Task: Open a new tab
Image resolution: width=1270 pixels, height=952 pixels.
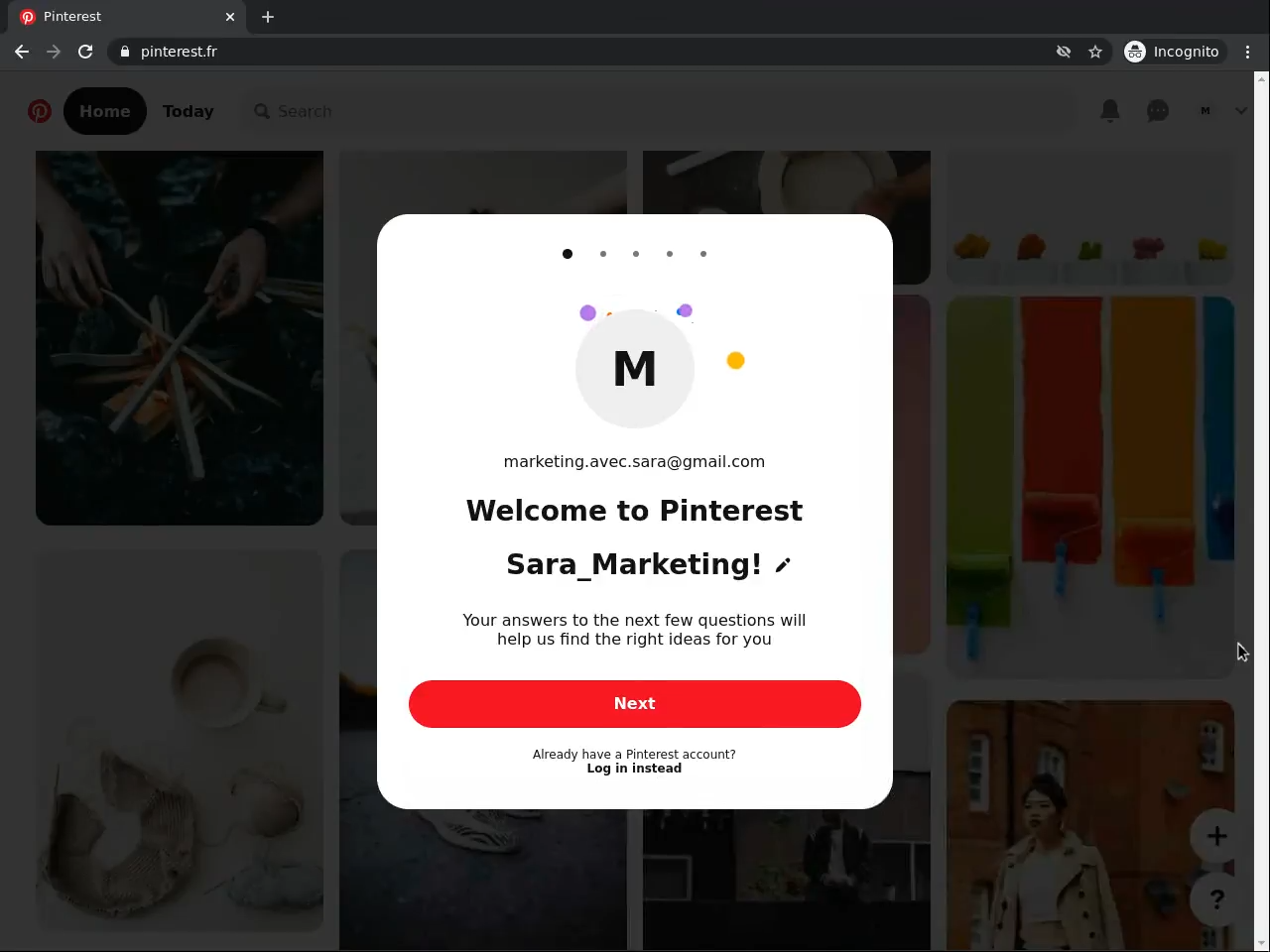Action: point(268,17)
